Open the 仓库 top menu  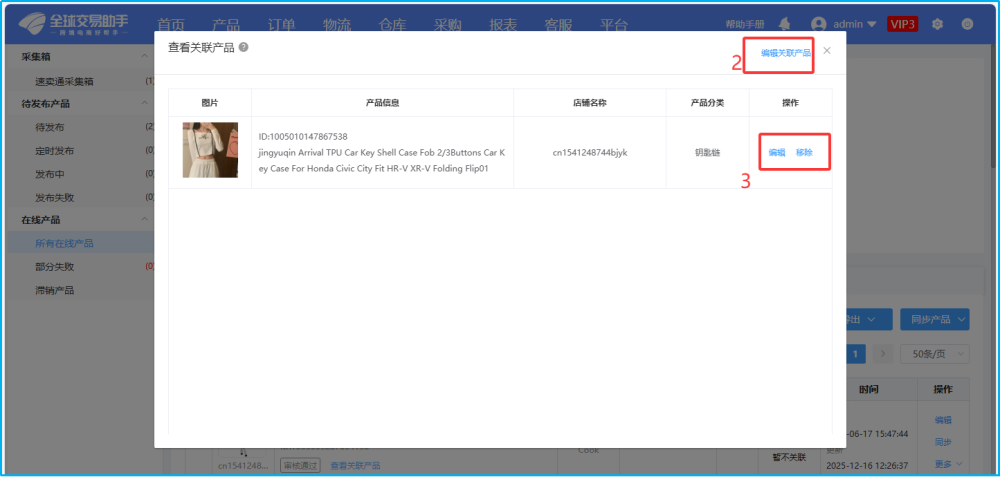click(392, 25)
